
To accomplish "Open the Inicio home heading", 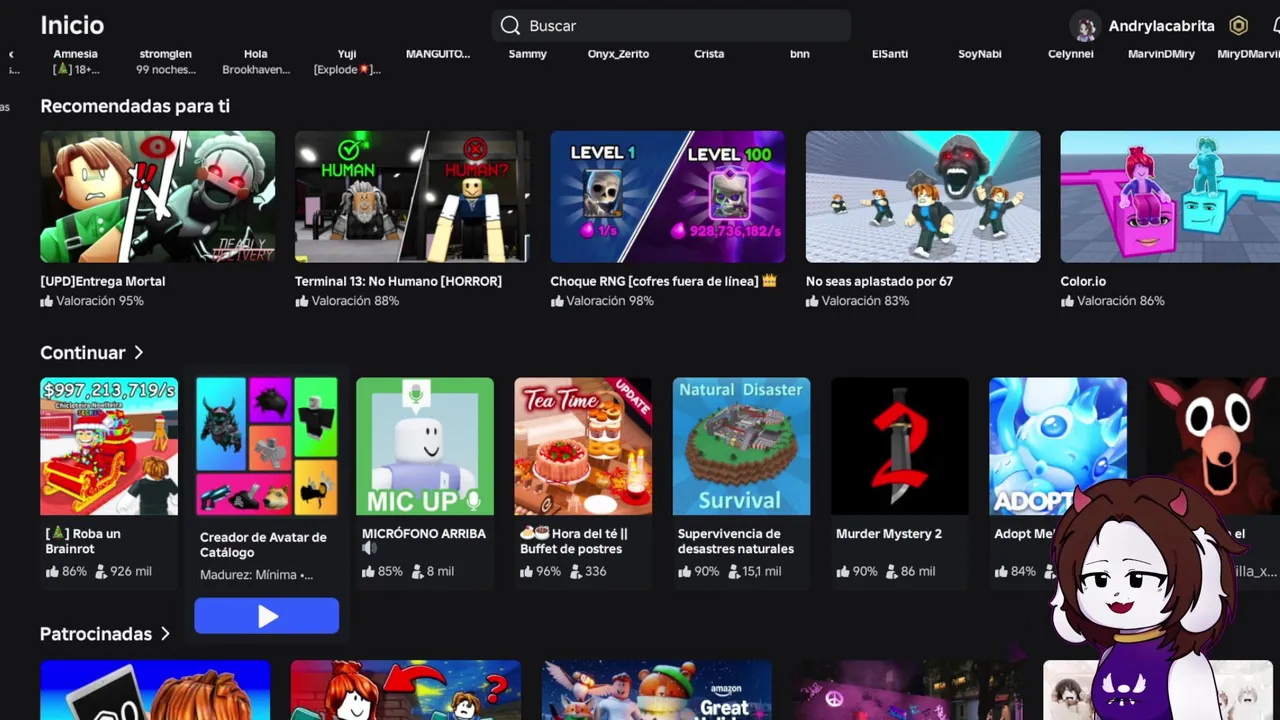I will (x=72, y=25).
